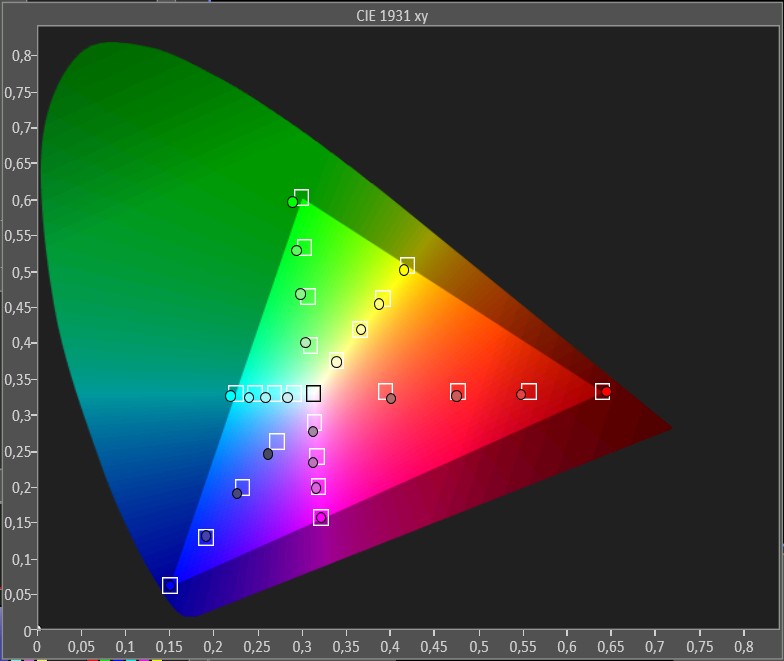The height and width of the screenshot is (661, 784).
Task: Select the 50% saturation green measured circle
Action: 300,294
